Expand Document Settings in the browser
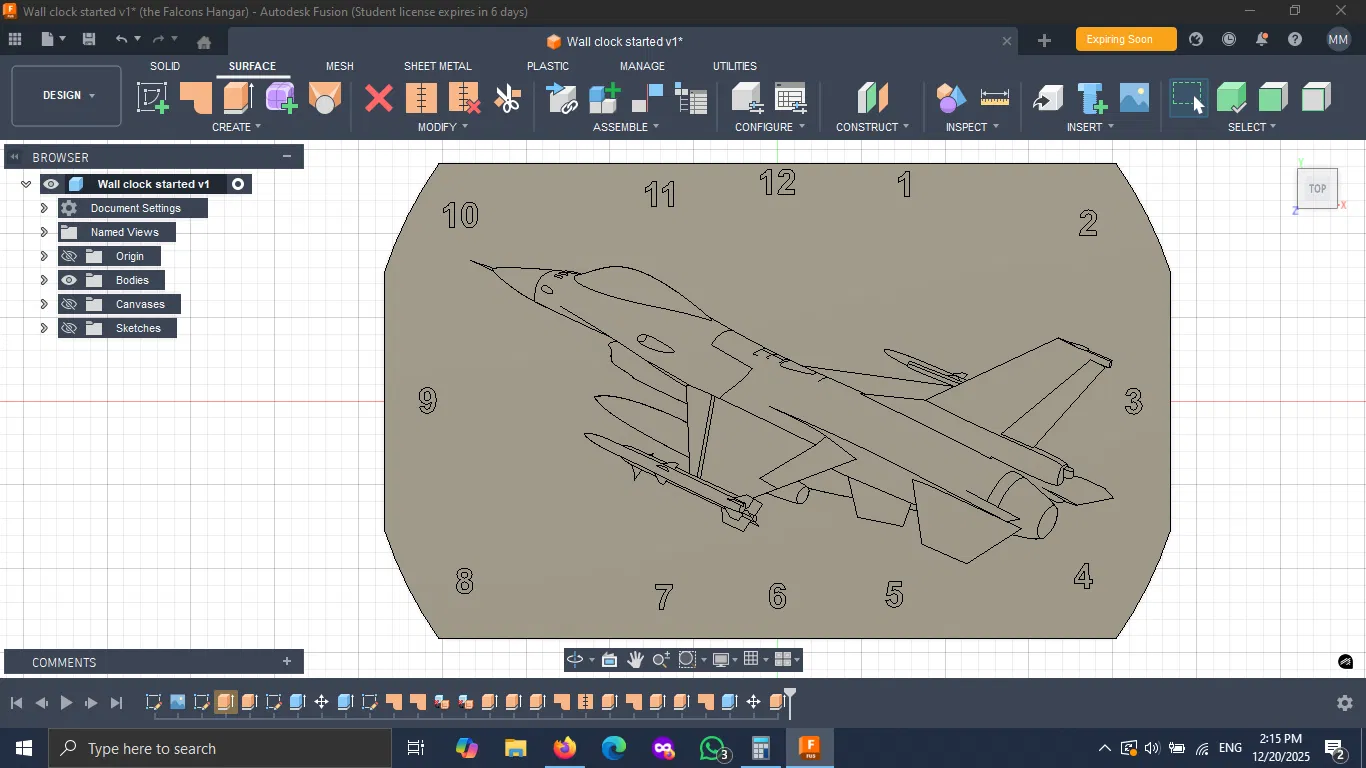Viewport: 1366px width, 768px height. (x=44, y=208)
